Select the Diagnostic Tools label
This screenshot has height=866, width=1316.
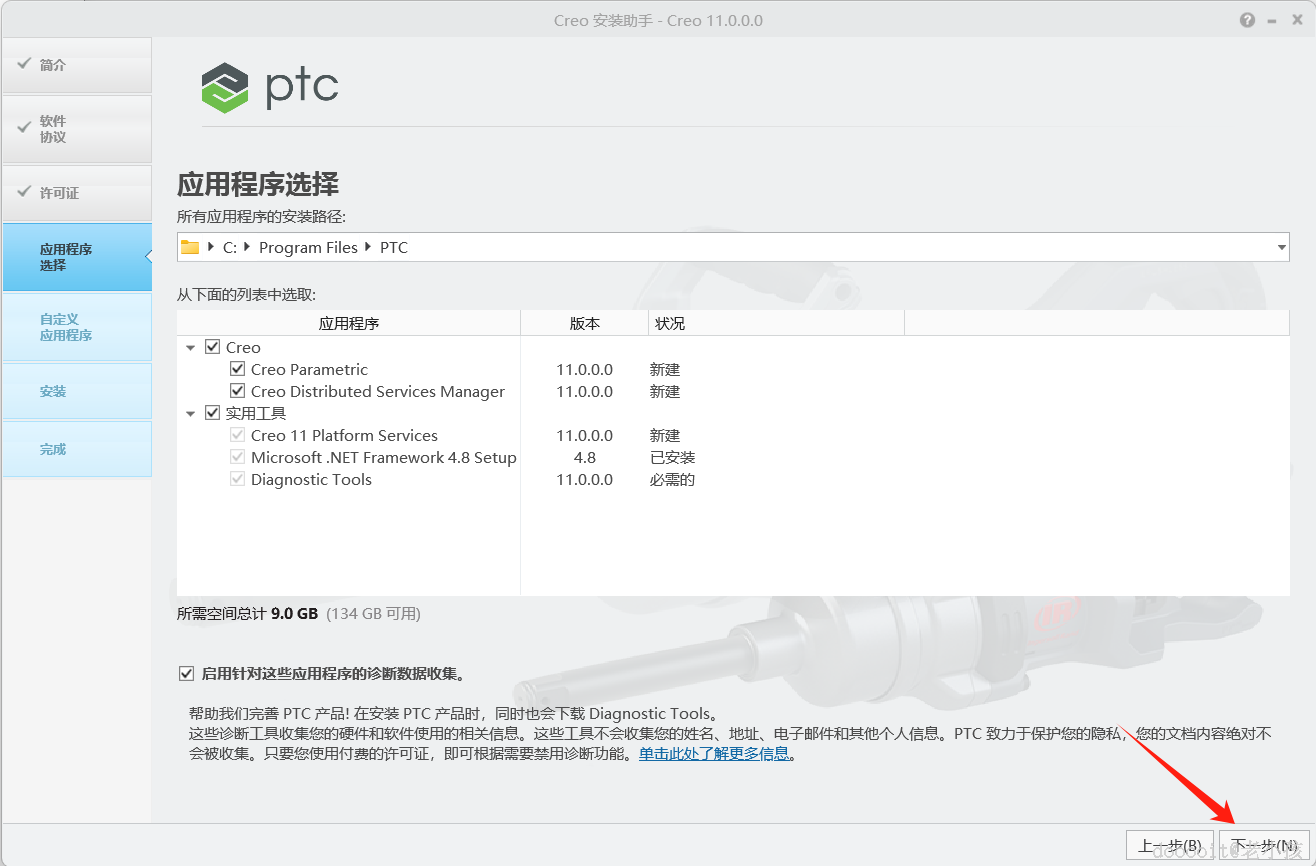311,479
